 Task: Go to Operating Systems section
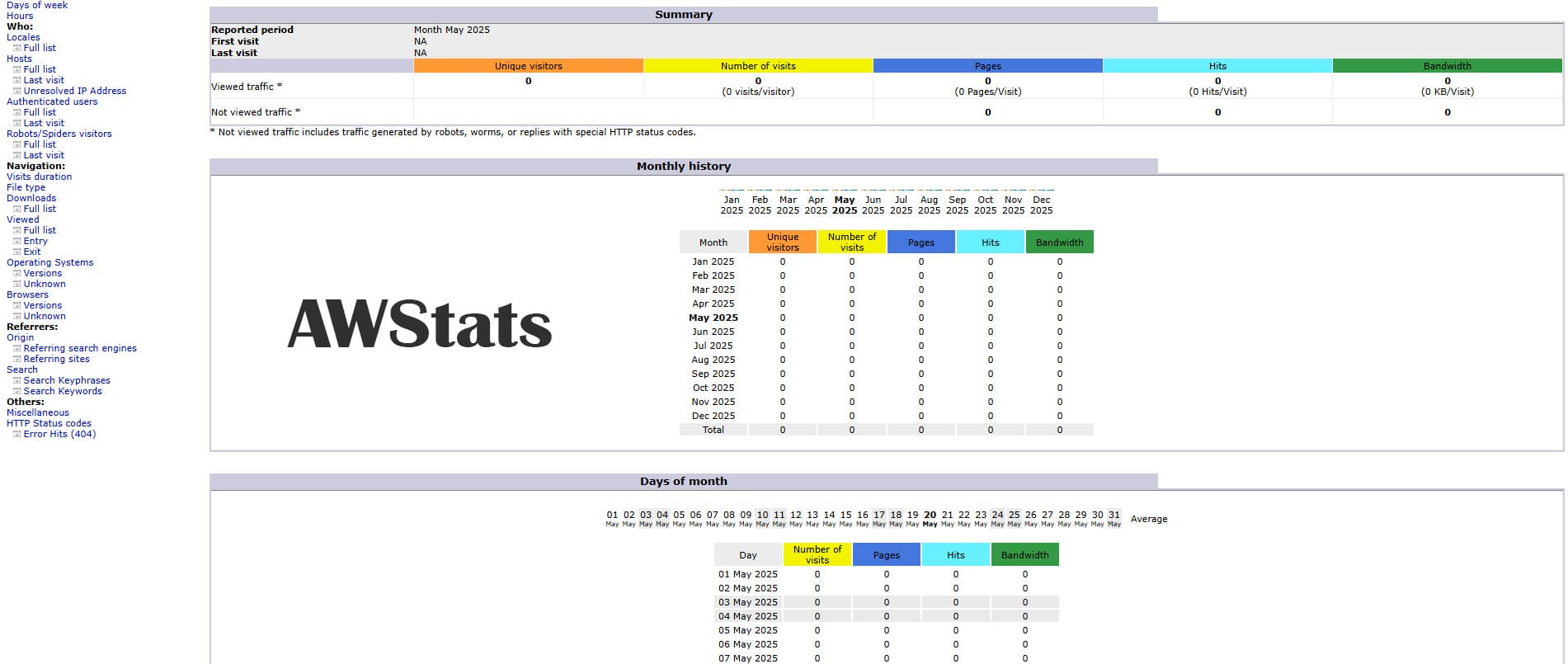click(x=50, y=262)
